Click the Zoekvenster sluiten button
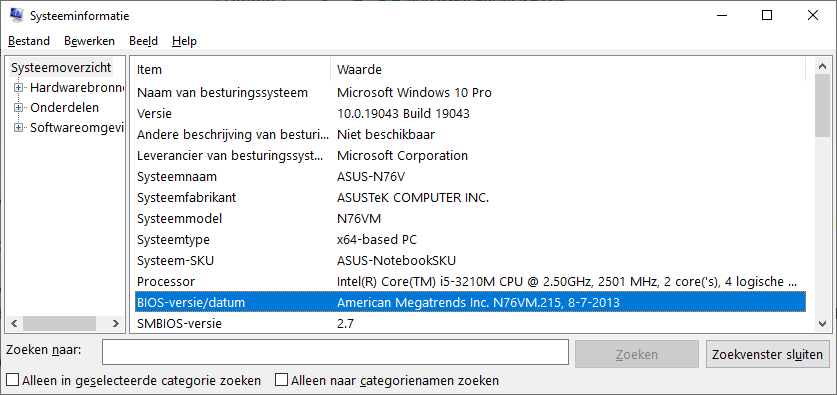This screenshot has height=395, width=837. 768,354
